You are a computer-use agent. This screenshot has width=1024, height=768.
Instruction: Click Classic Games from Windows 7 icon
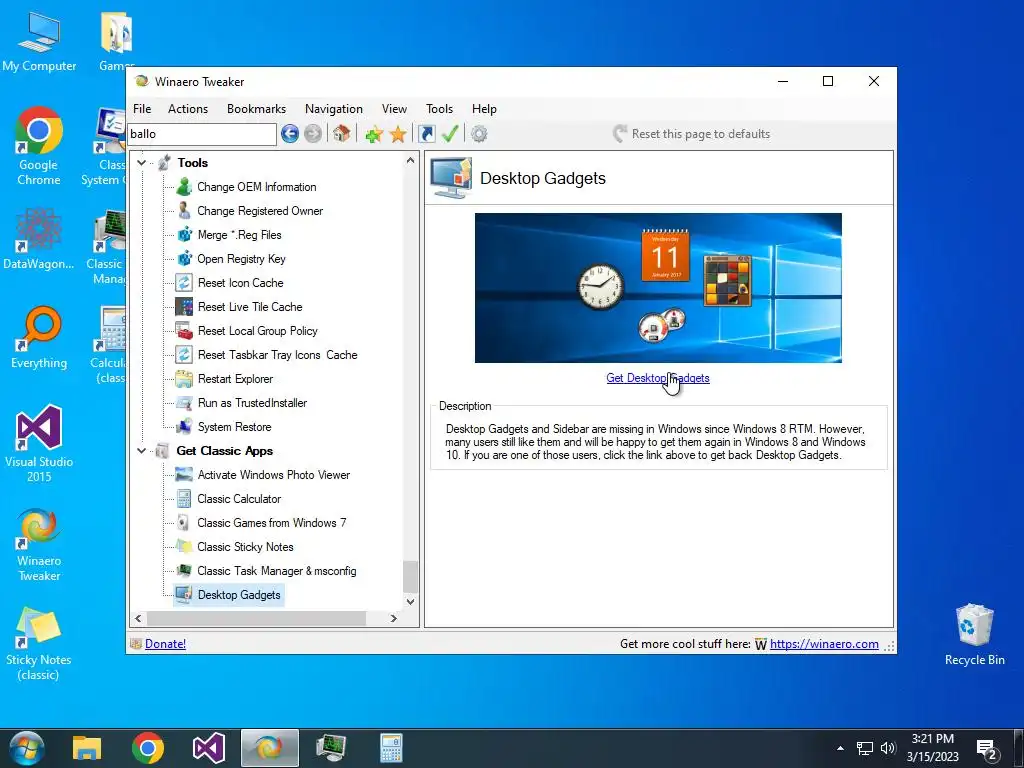coord(184,522)
